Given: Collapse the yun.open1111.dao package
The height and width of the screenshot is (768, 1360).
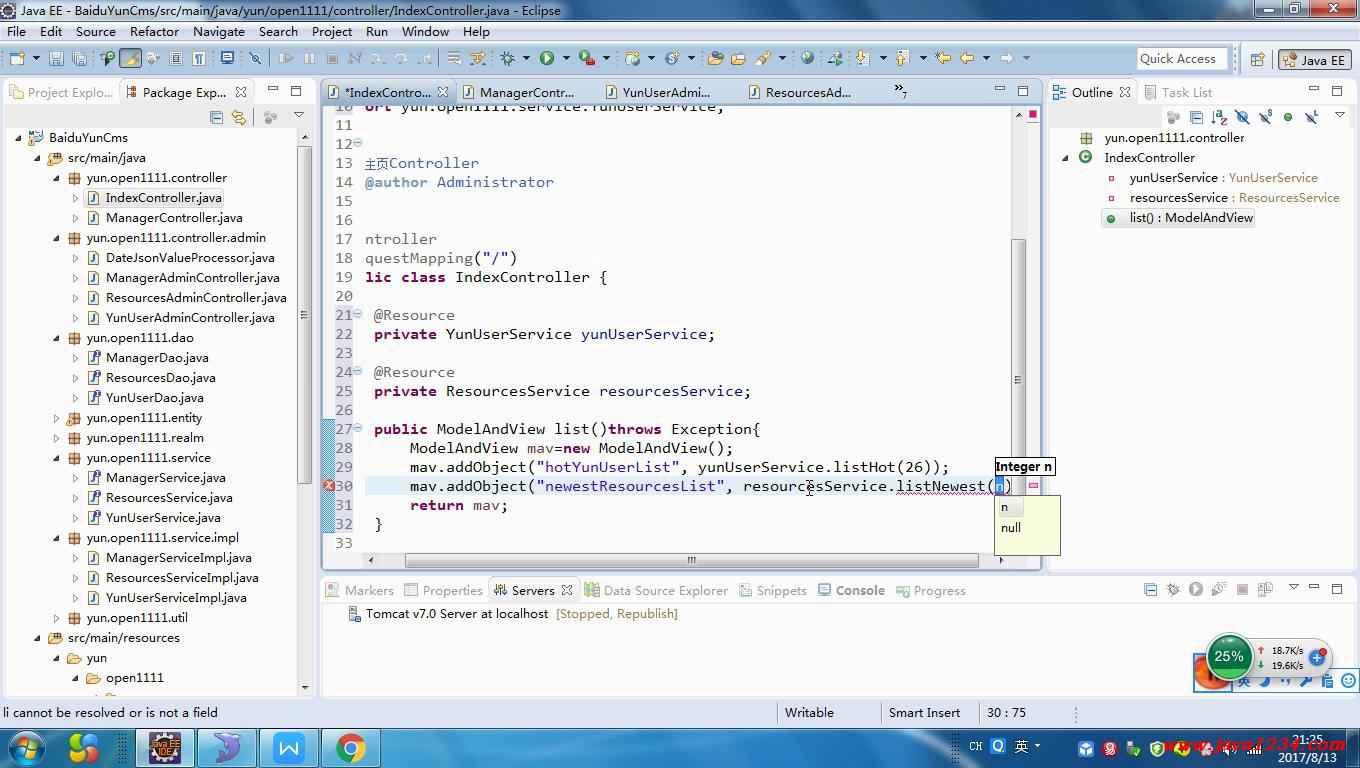Looking at the screenshot, I should tap(56, 338).
